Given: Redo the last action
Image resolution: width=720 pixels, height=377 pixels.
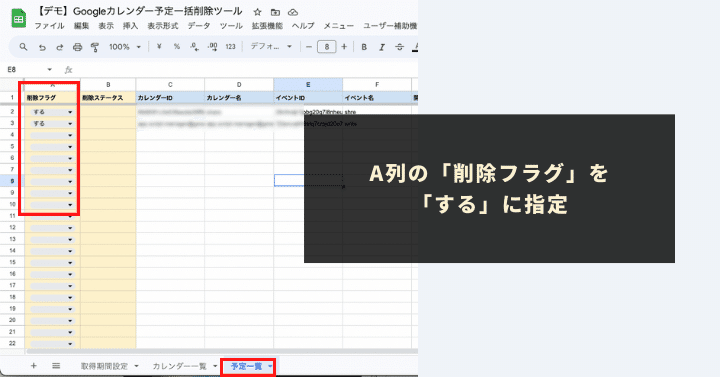Looking at the screenshot, I should click(x=60, y=47).
